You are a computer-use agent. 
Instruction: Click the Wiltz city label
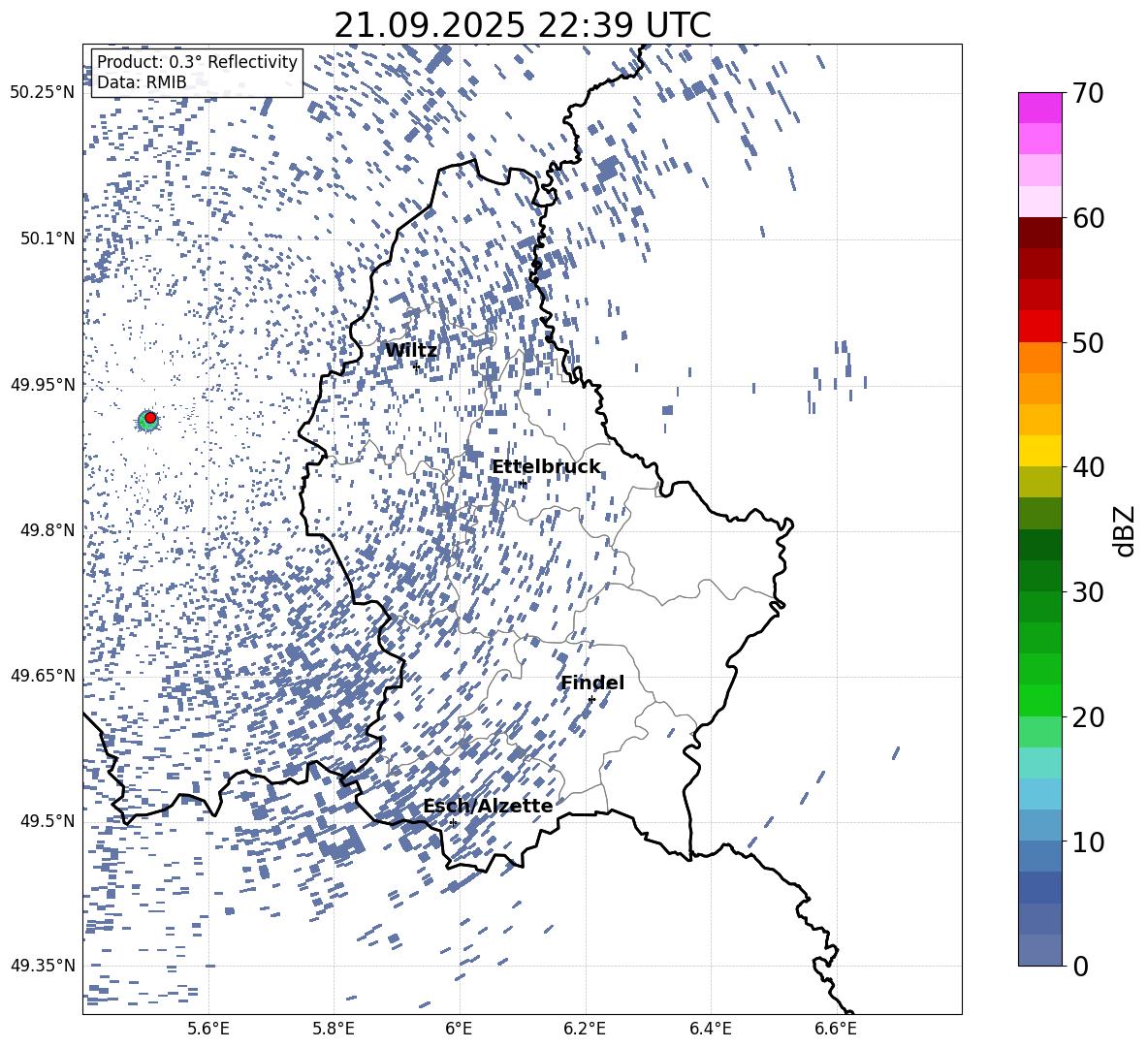click(411, 351)
